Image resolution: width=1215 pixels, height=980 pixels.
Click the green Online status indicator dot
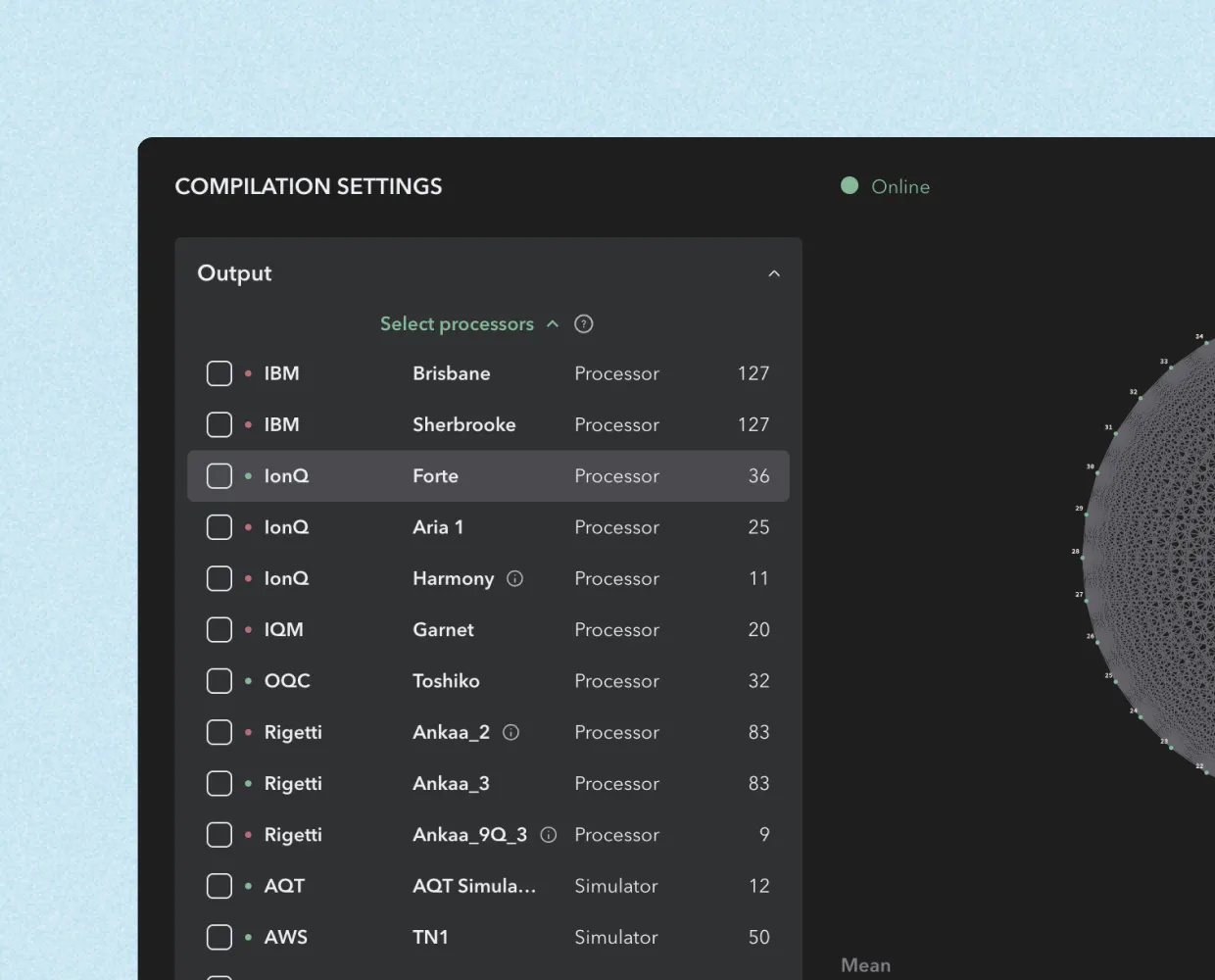[850, 186]
